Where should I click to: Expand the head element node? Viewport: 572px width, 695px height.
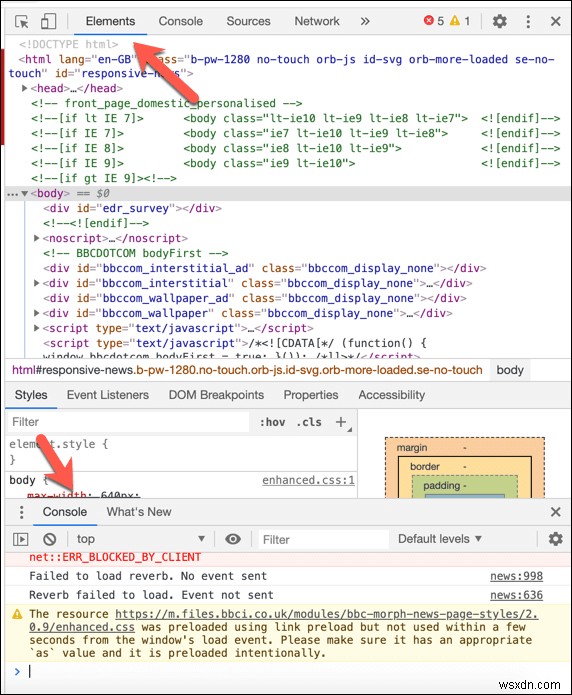click(x=25, y=88)
